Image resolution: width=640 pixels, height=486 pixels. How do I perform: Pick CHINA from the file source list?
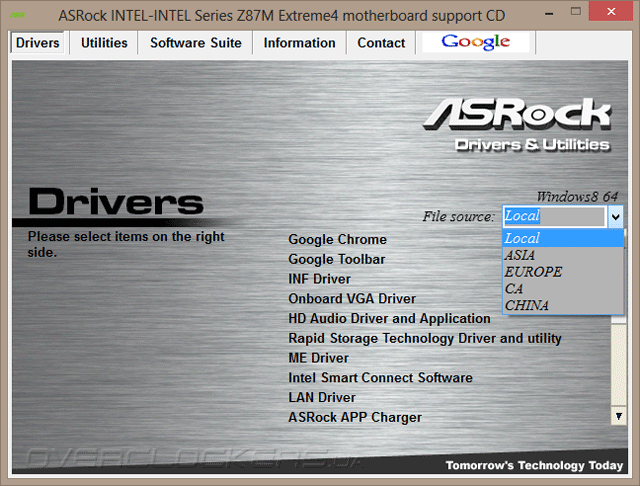pyautogui.click(x=563, y=306)
